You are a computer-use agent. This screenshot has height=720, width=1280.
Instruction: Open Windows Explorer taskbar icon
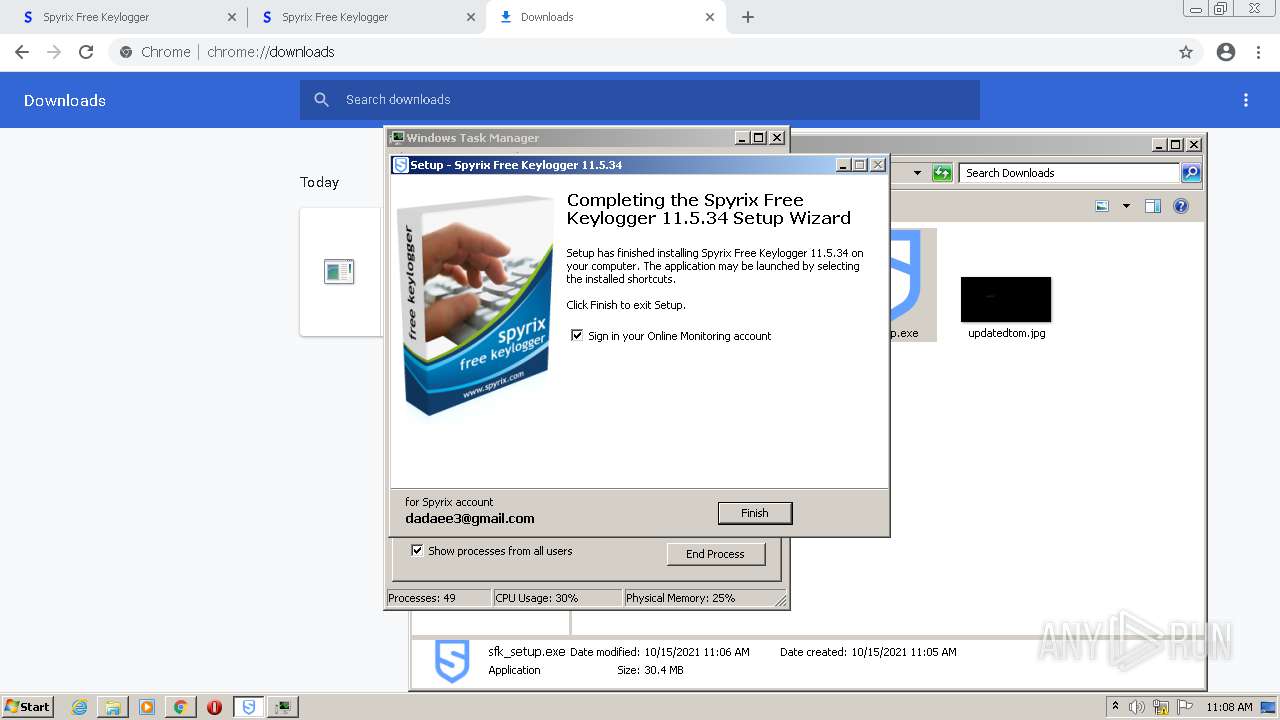pyautogui.click(x=113, y=707)
